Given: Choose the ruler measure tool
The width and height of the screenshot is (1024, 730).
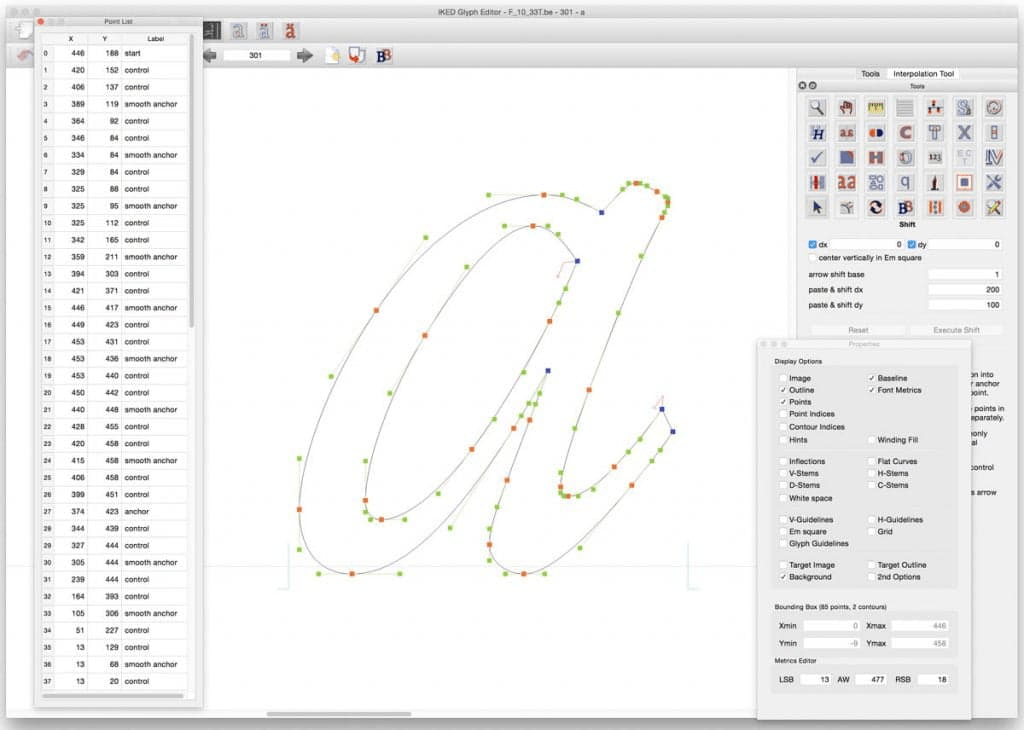Looking at the screenshot, I should click(x=876, y=107).
